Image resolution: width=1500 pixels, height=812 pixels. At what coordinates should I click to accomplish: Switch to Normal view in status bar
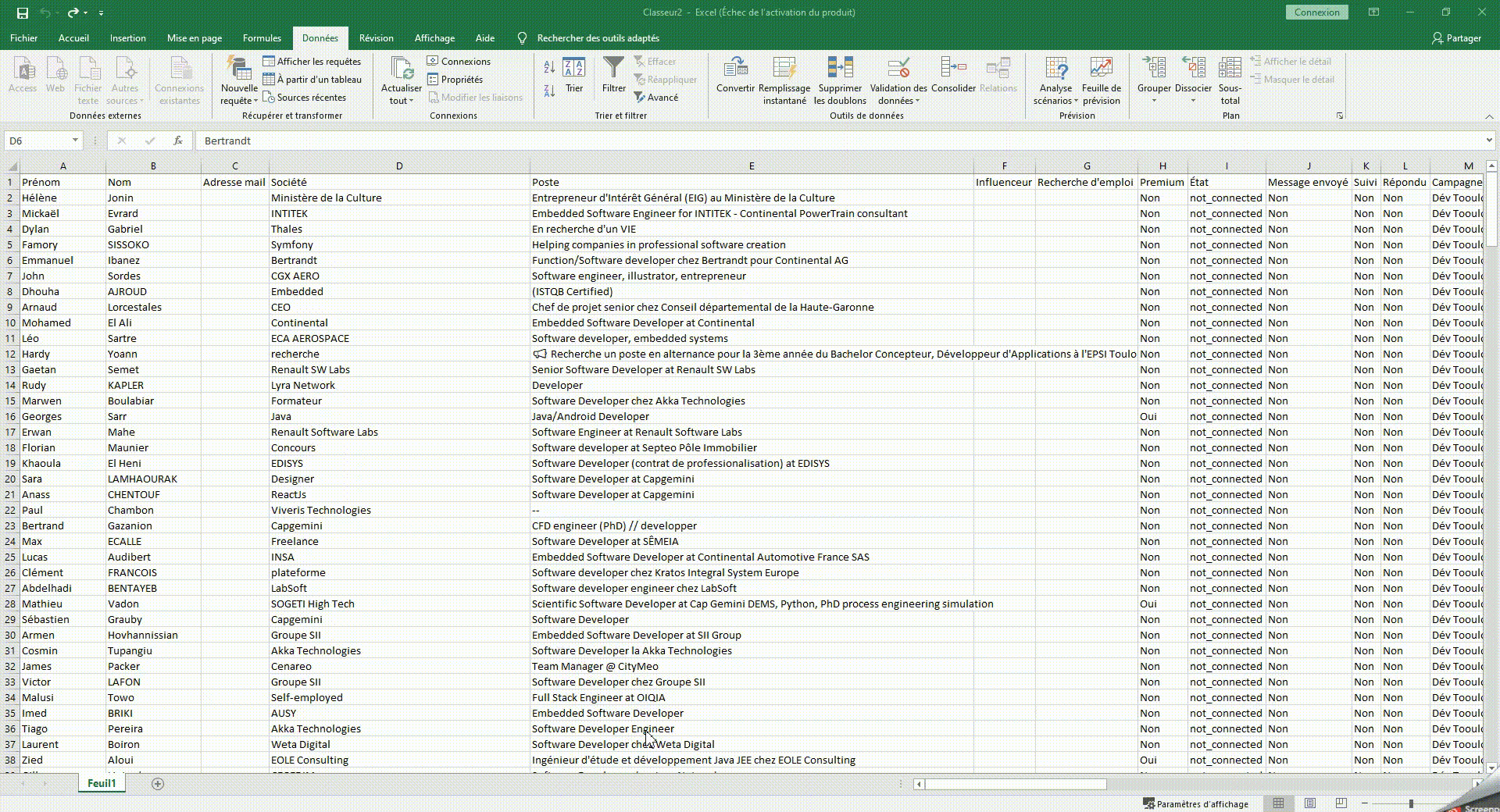click(x=1278, y=803)
